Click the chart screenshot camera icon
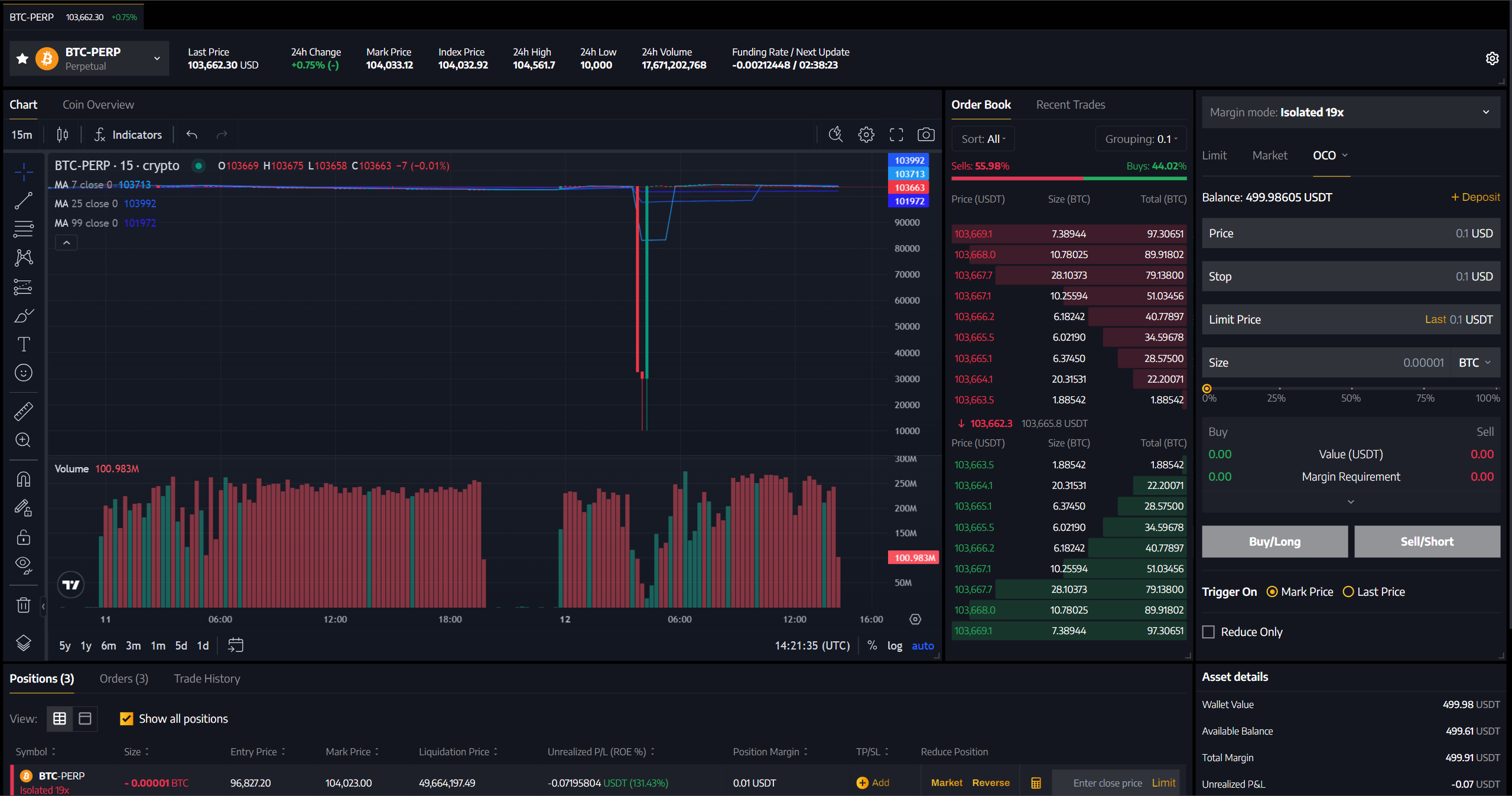Screen dimensions: 1512x796 click(x=925, y=135)
